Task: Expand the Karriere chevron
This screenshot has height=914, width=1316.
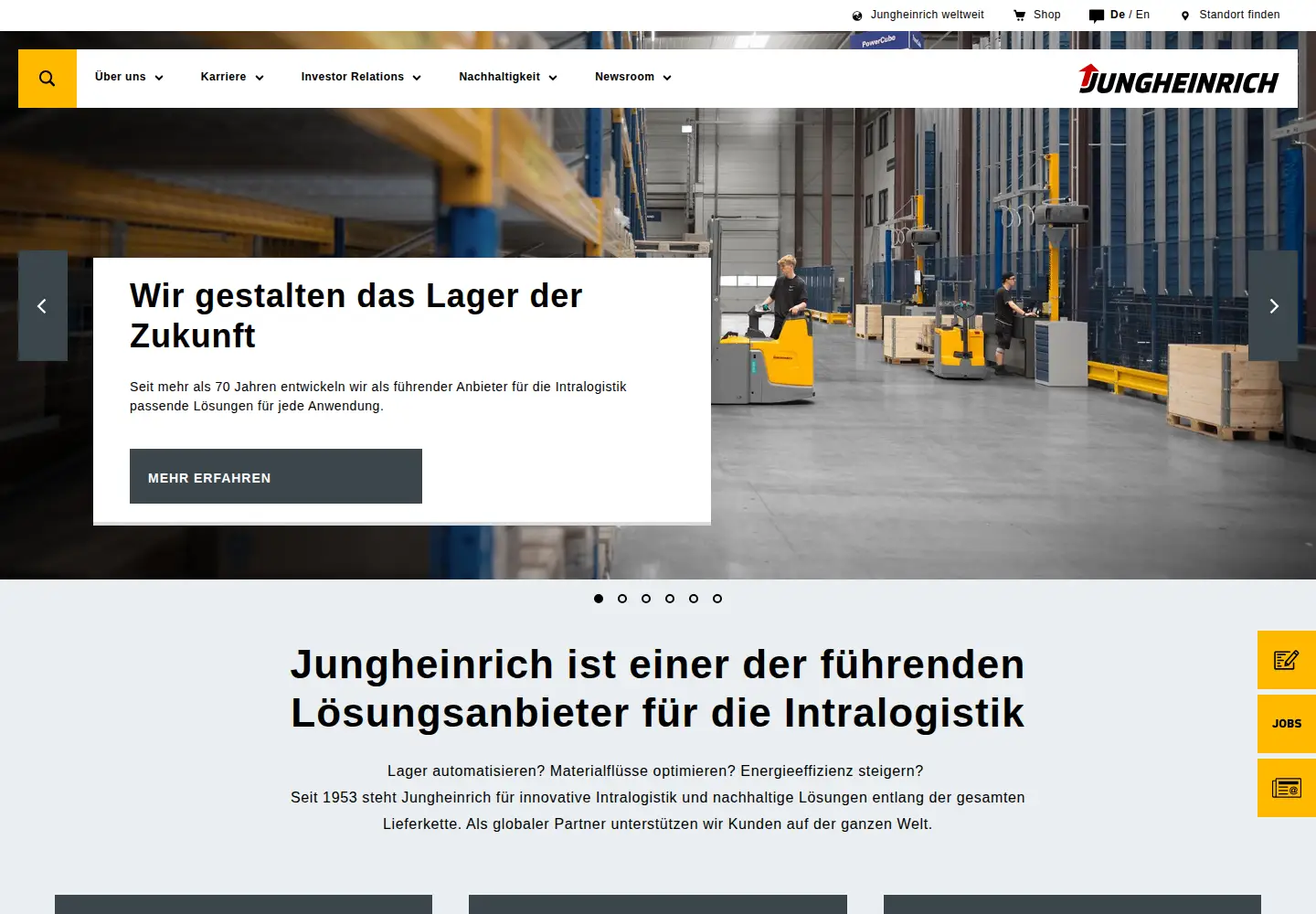Action: coord(260,78)
